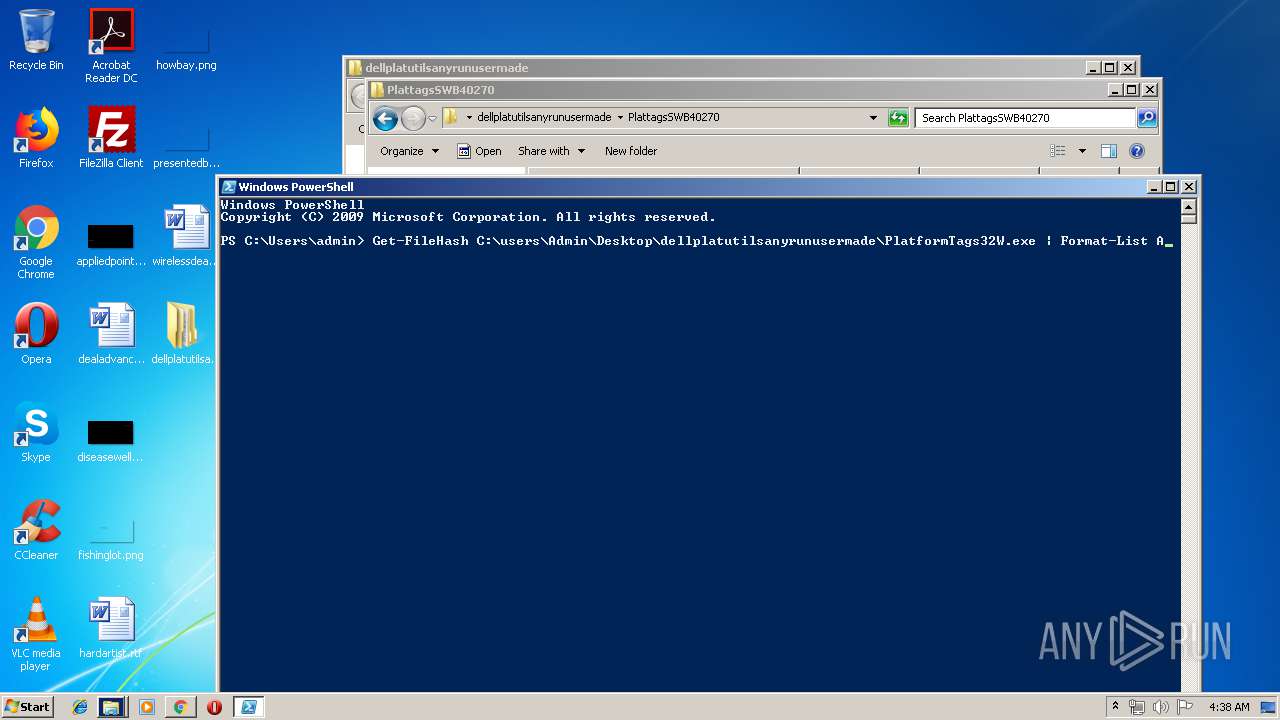Open Chrome from the taskbar

pyautogui.click(x=180, y=707)
